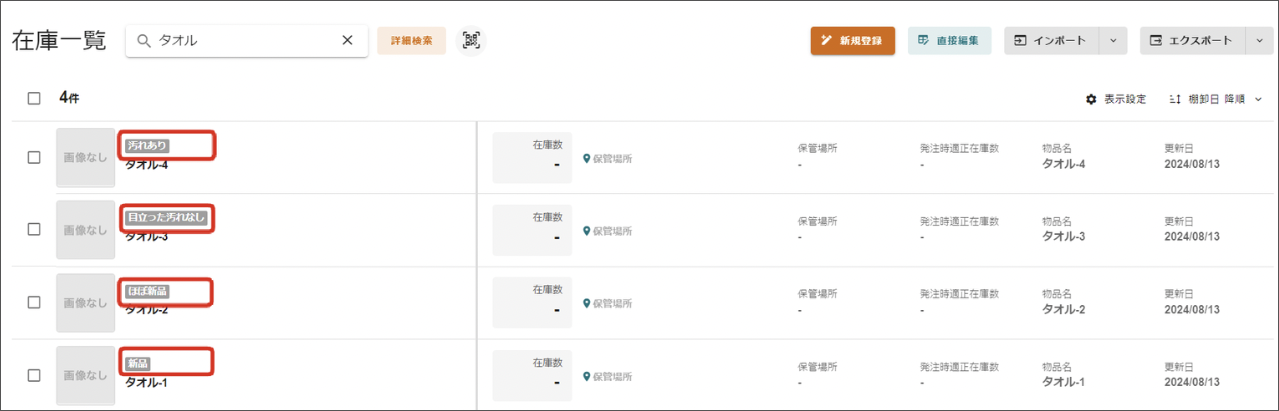This screenshot has width=1279, height=411.
Task: Open the 棚卸日 降順 sort dropdown
Action: click(1215, 99)
